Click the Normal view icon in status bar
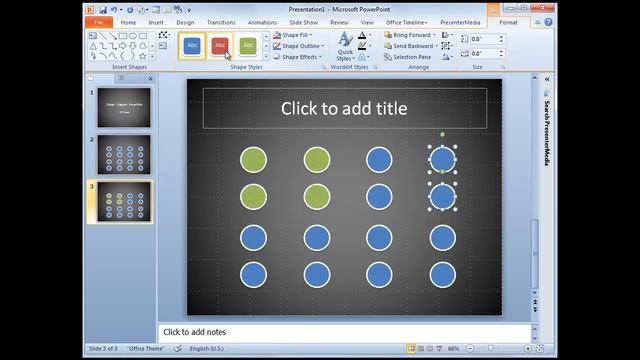This screenshot has width=640, height=360. [411, 349]
